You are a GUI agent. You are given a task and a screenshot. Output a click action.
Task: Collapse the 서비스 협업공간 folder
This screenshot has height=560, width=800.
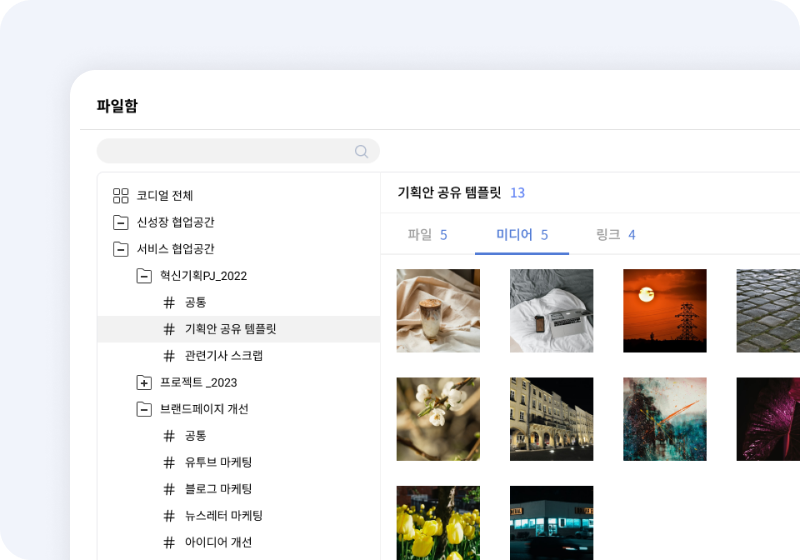click(121, 249)
